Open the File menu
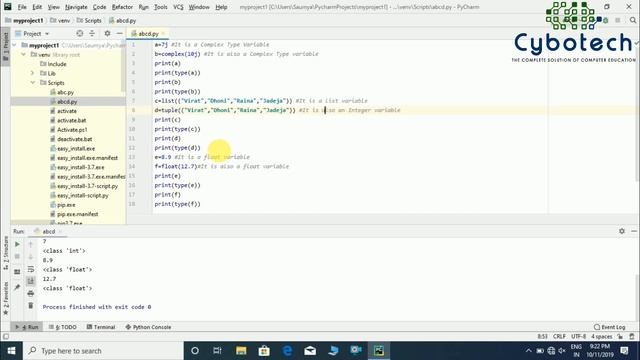This screenshot has width=640, height=360. pos(22,7)
